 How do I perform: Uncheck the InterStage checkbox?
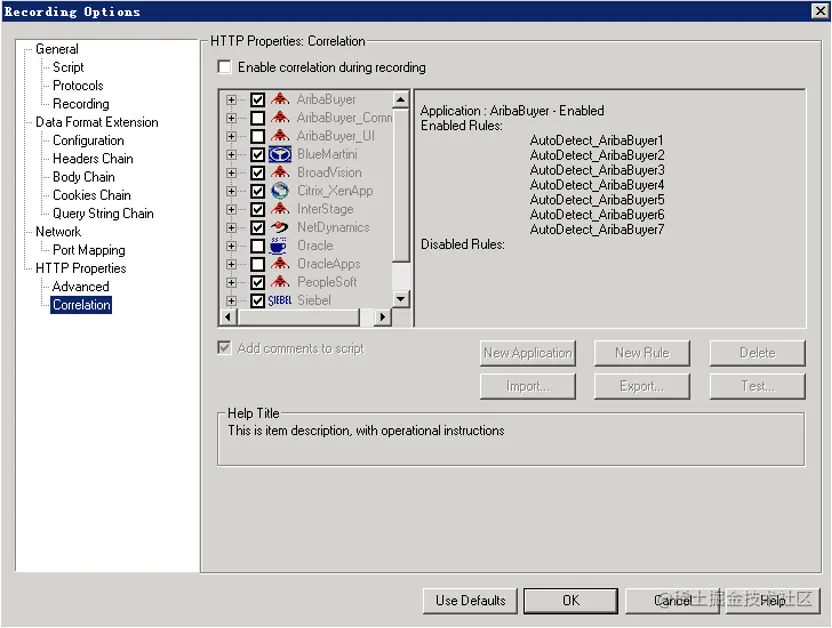coord(258,210)
